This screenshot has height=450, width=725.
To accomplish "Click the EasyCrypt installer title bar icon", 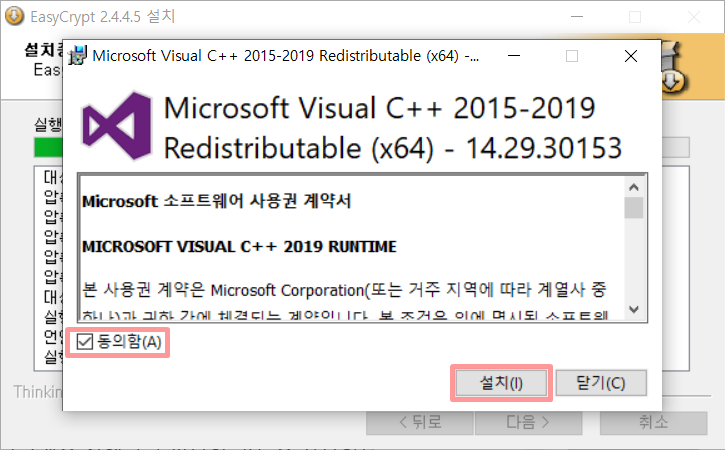I will coord(14,16).
